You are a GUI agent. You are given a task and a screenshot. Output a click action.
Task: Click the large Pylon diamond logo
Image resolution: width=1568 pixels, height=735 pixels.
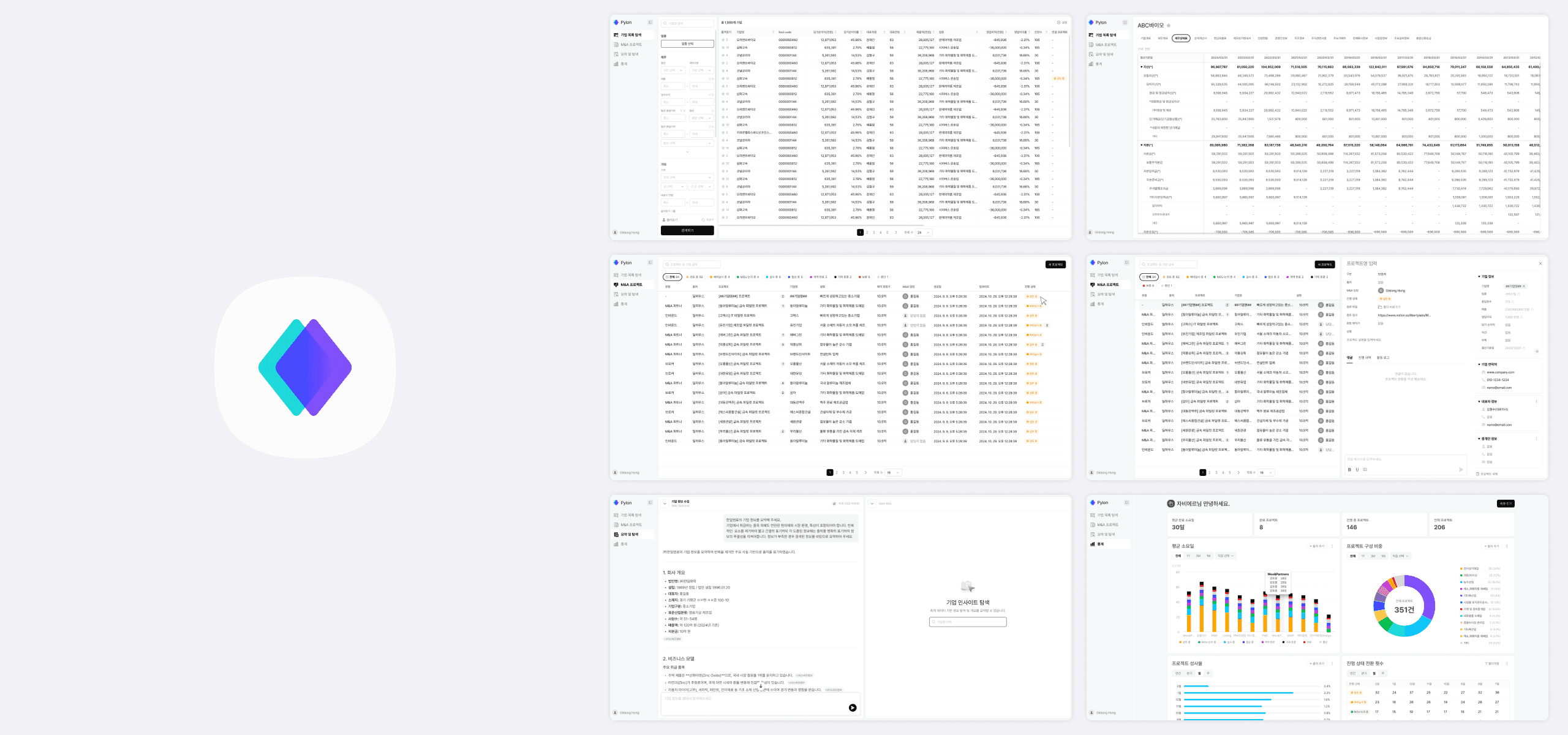pos(305,367)
